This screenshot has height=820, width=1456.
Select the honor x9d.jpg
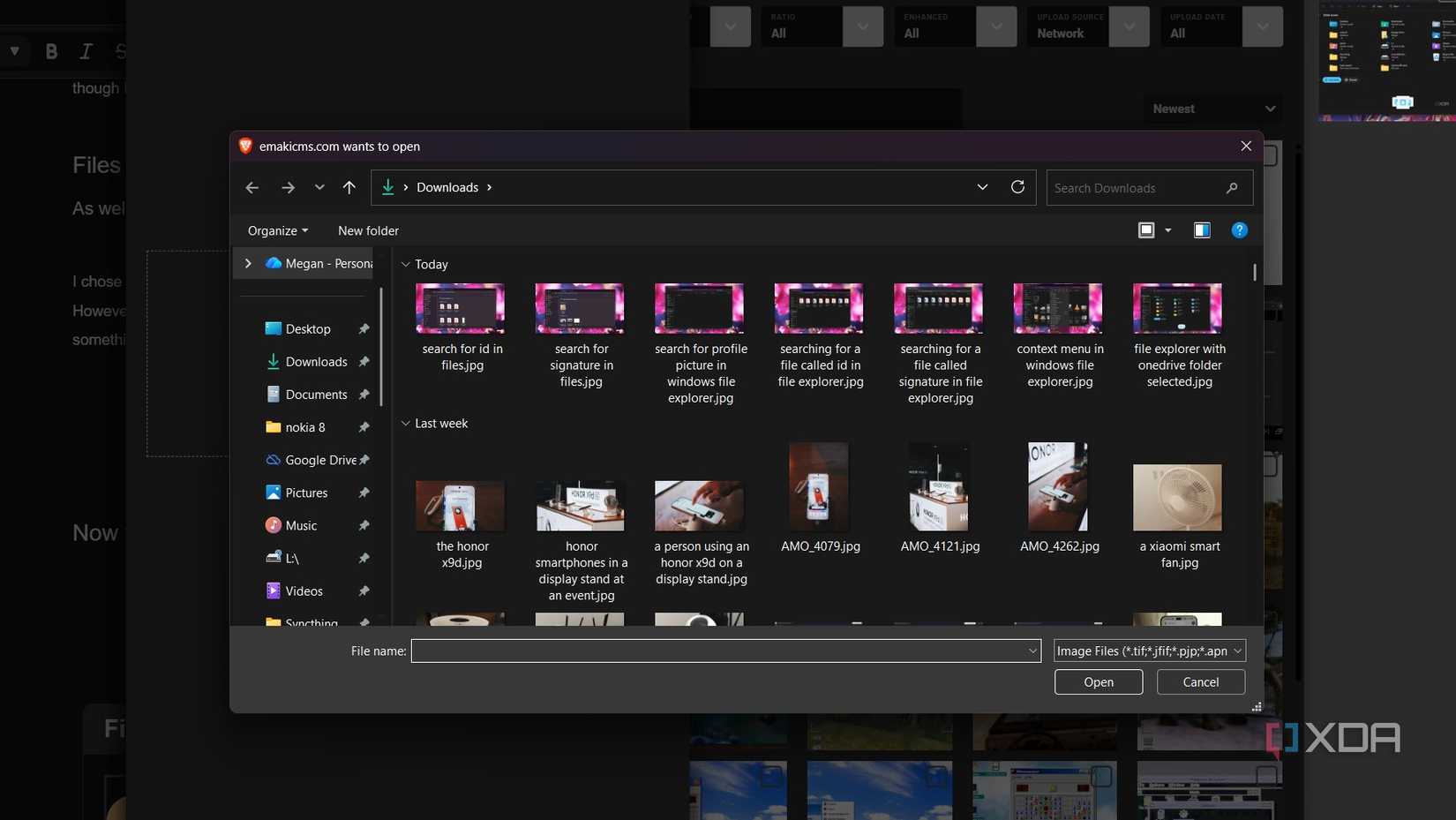click(462, 525)
